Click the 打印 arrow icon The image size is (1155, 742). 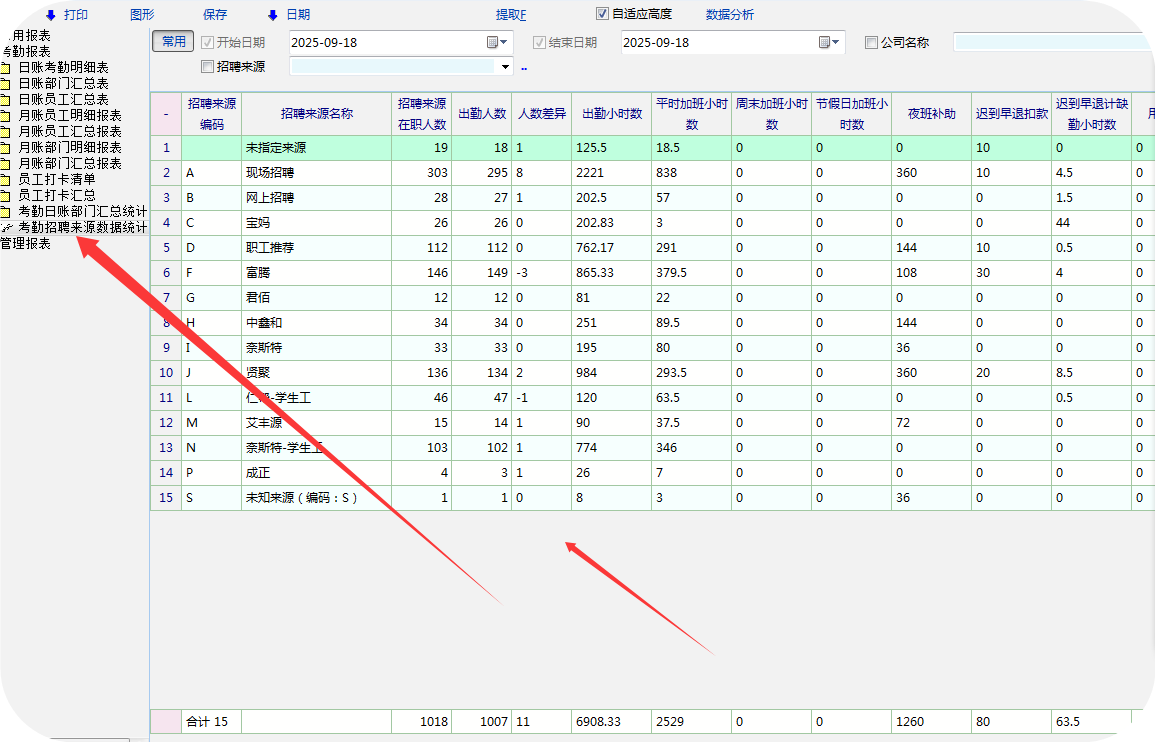pyautogui.click(x=50, y=15)
